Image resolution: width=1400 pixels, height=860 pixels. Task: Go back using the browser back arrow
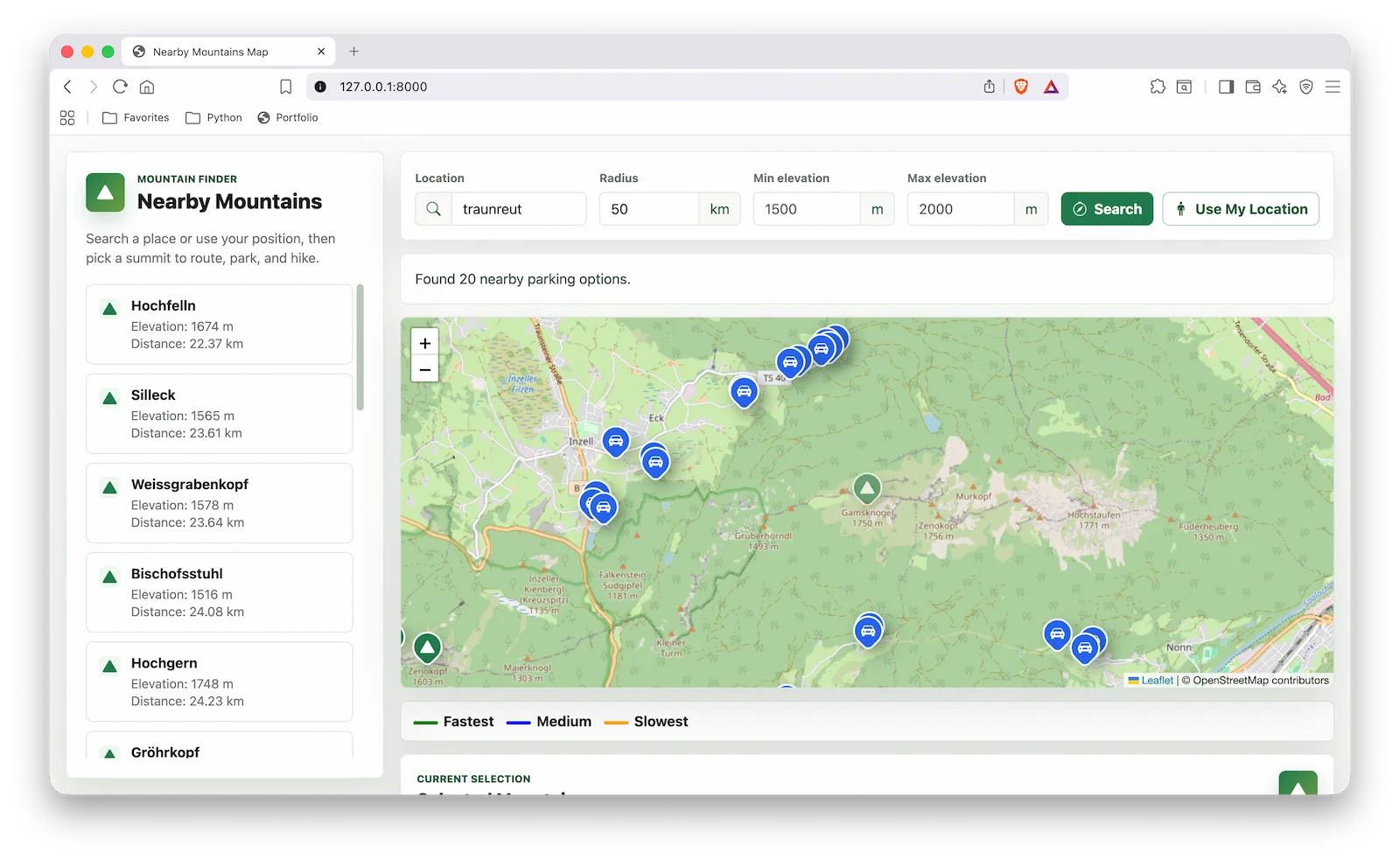[67, 87]
